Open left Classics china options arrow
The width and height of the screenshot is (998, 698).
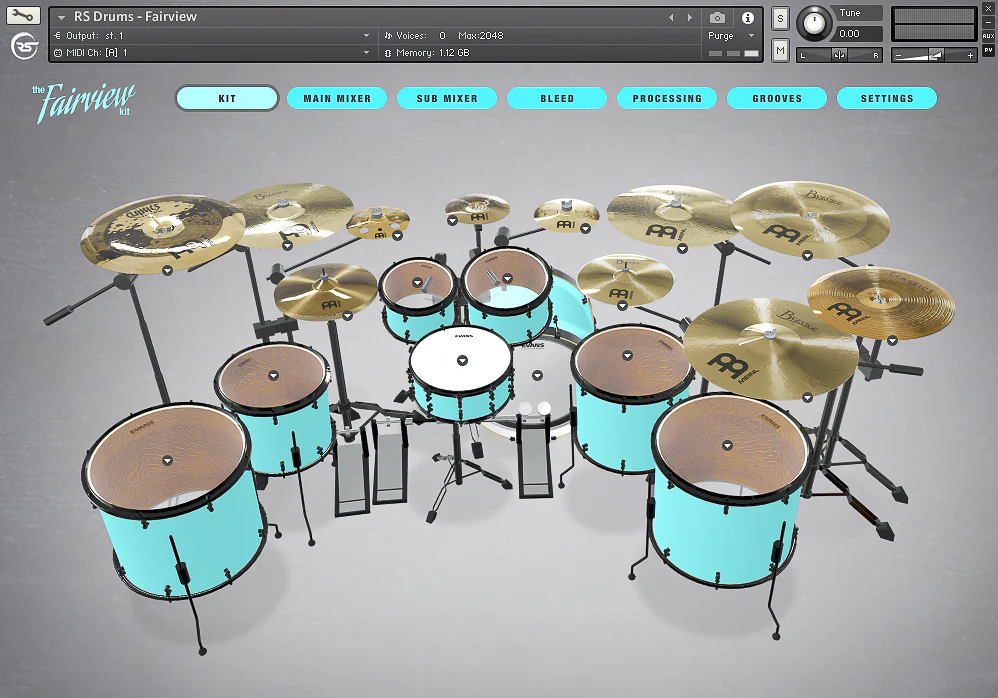pos(167,270)
